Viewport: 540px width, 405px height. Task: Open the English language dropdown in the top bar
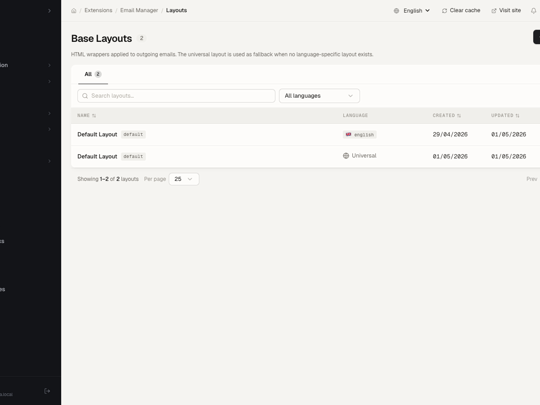(x=412, y=11)
